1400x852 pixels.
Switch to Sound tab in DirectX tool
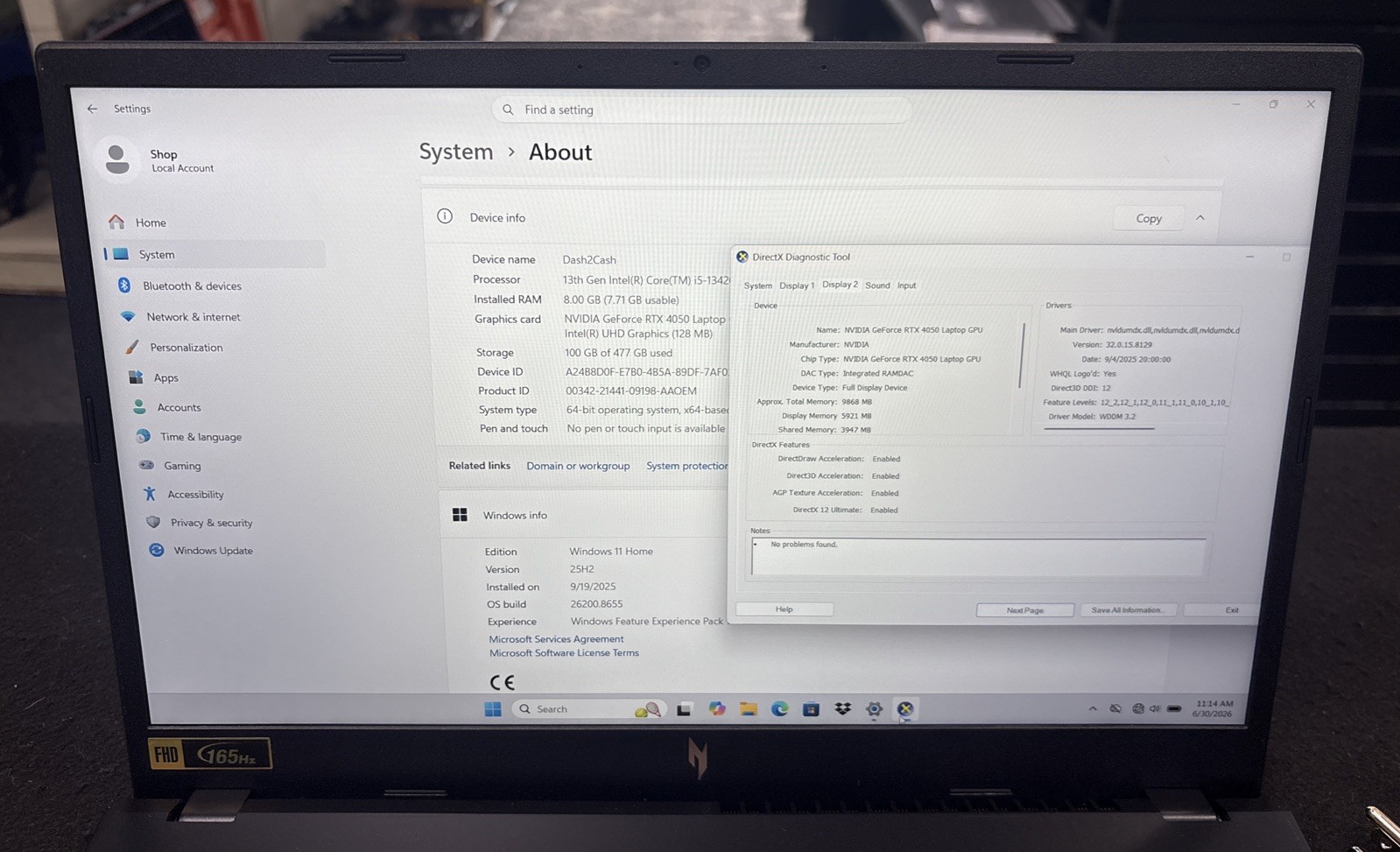click(877, 285)
